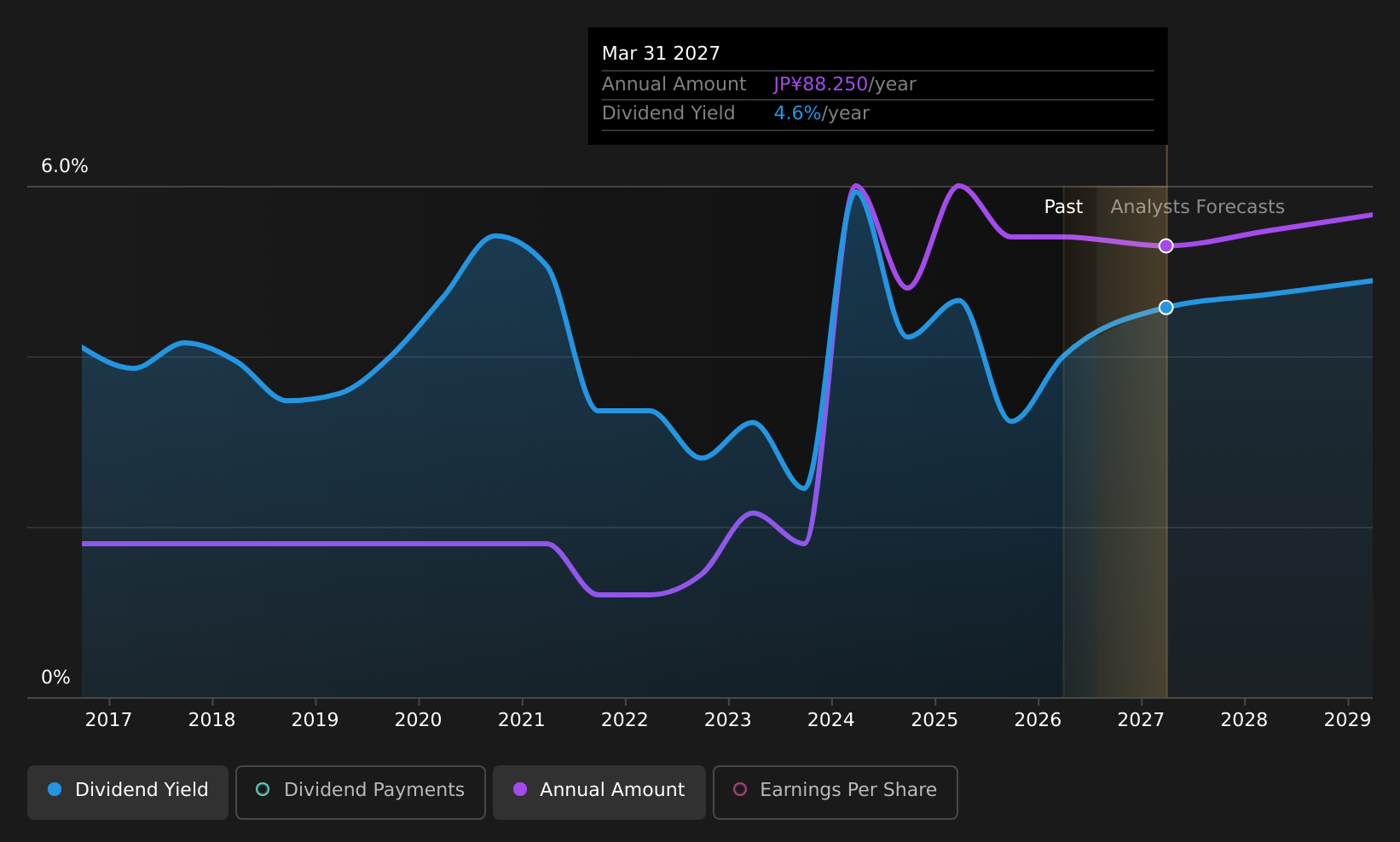
Task: Click the Analysts Forecasts label
Action: pos(1197,207)
